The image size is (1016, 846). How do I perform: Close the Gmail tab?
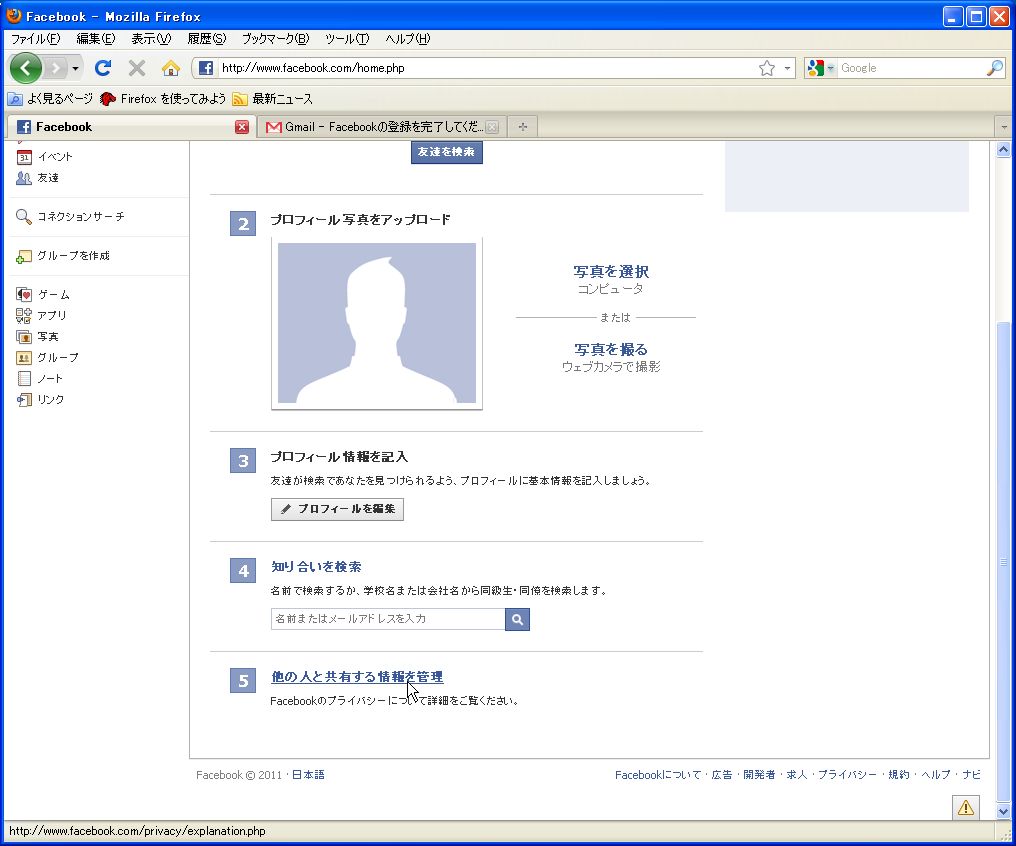(492, 127)
